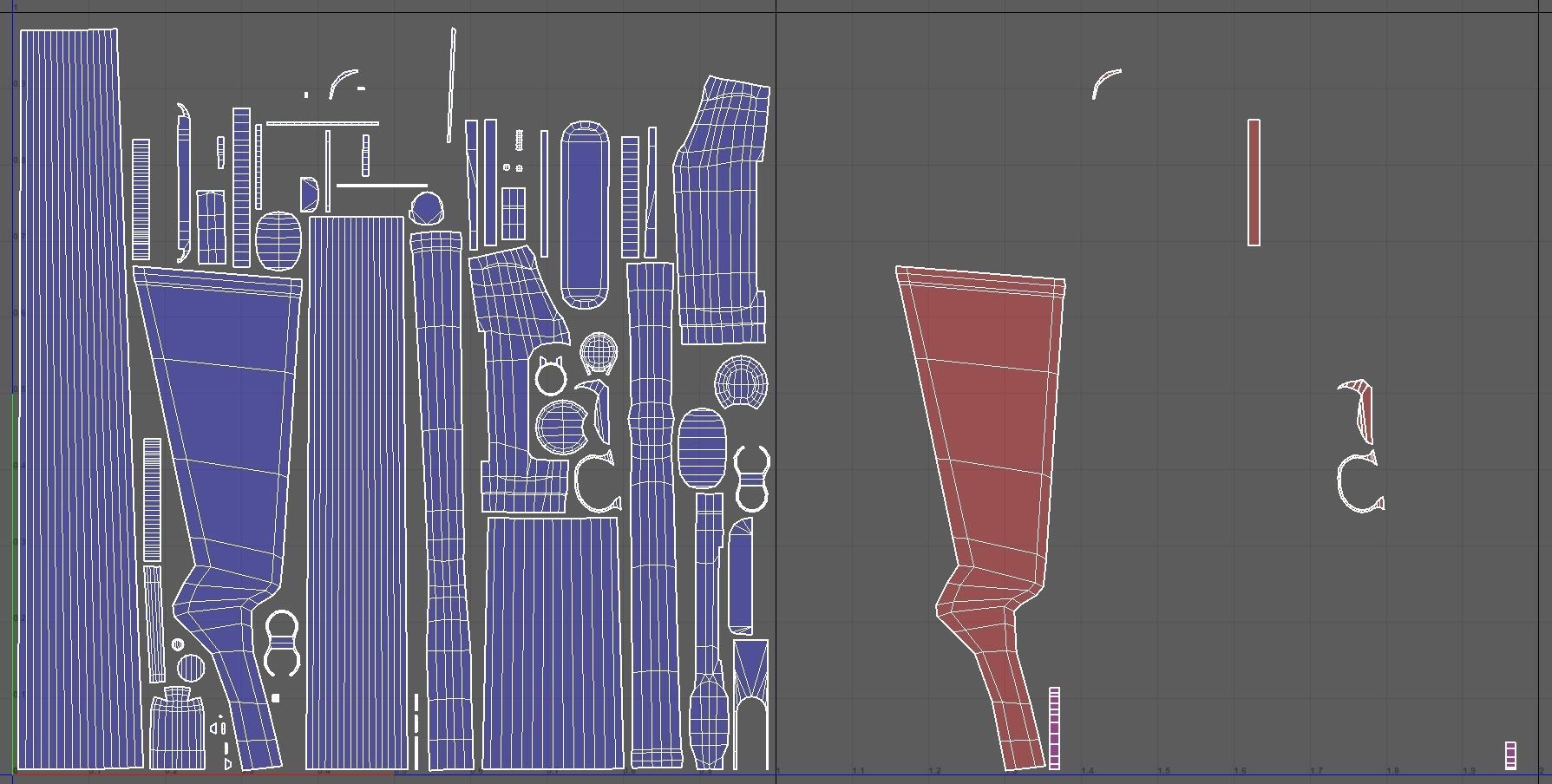
Task: Pick the small purple shell beside the red stock base
Action: coord(1055,728)
